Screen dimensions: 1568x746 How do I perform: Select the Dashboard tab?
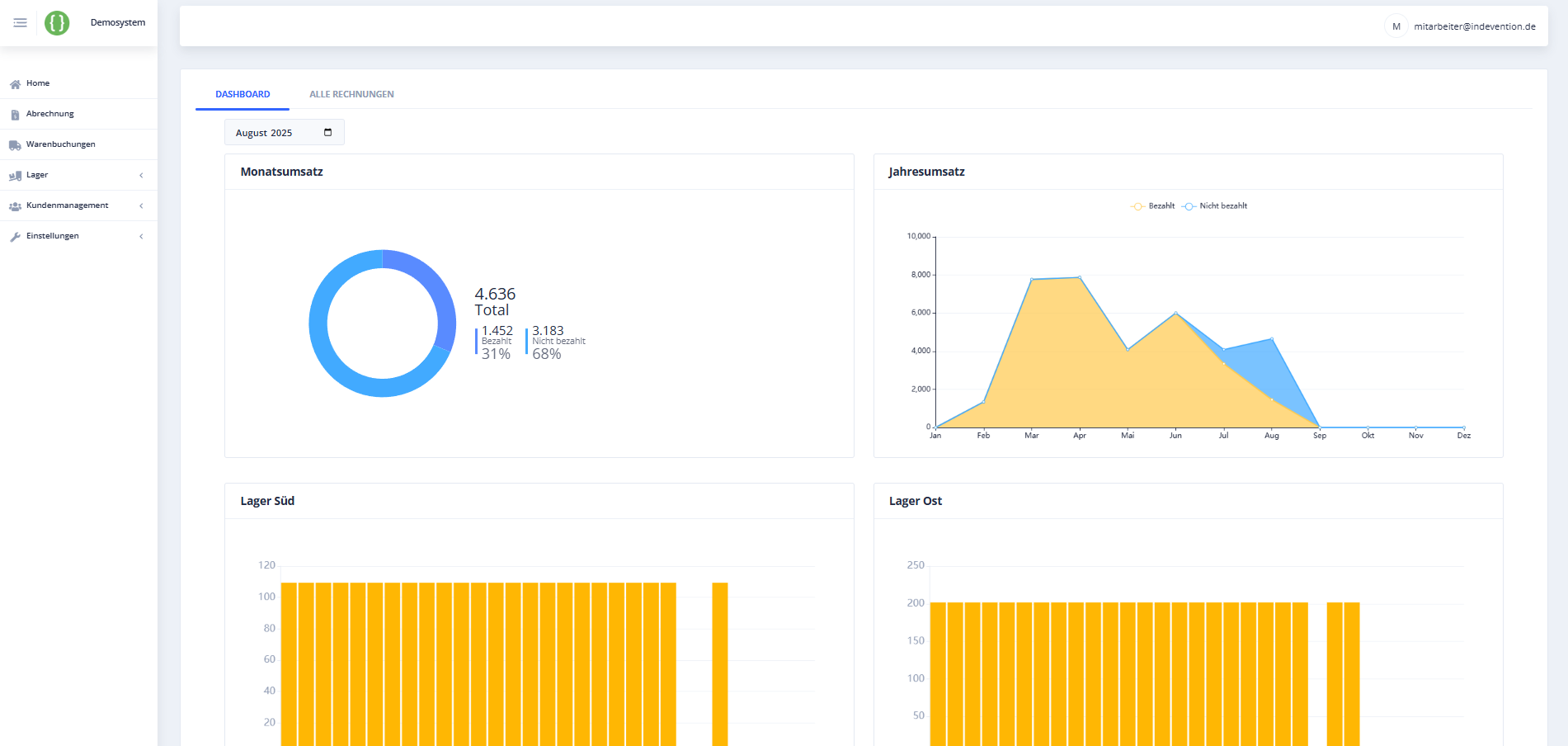point(242,95)
